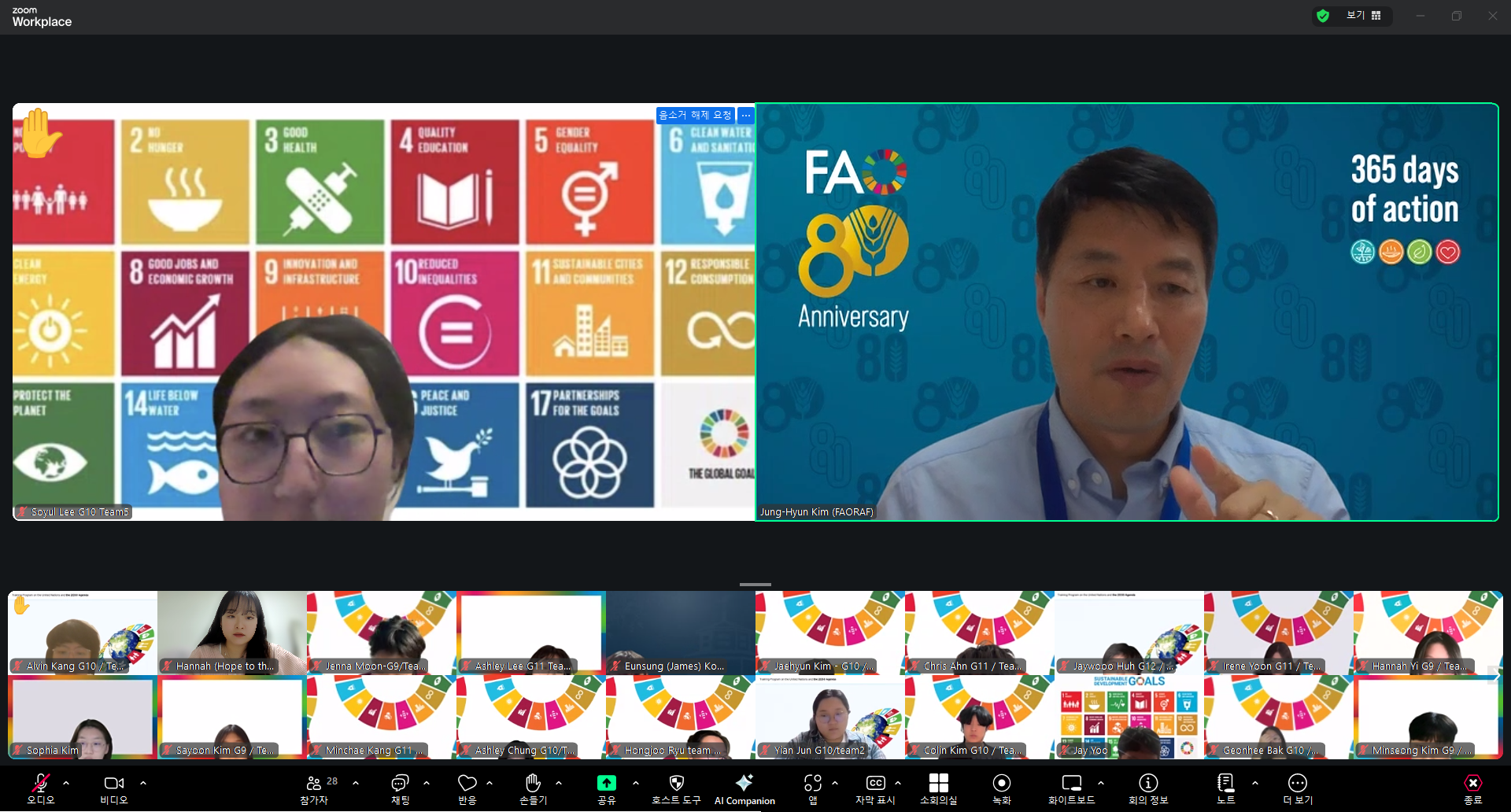This screenshot has height=812, width=1511.
Task: Maximize the Zoom window
Action: pos(1457,16)
